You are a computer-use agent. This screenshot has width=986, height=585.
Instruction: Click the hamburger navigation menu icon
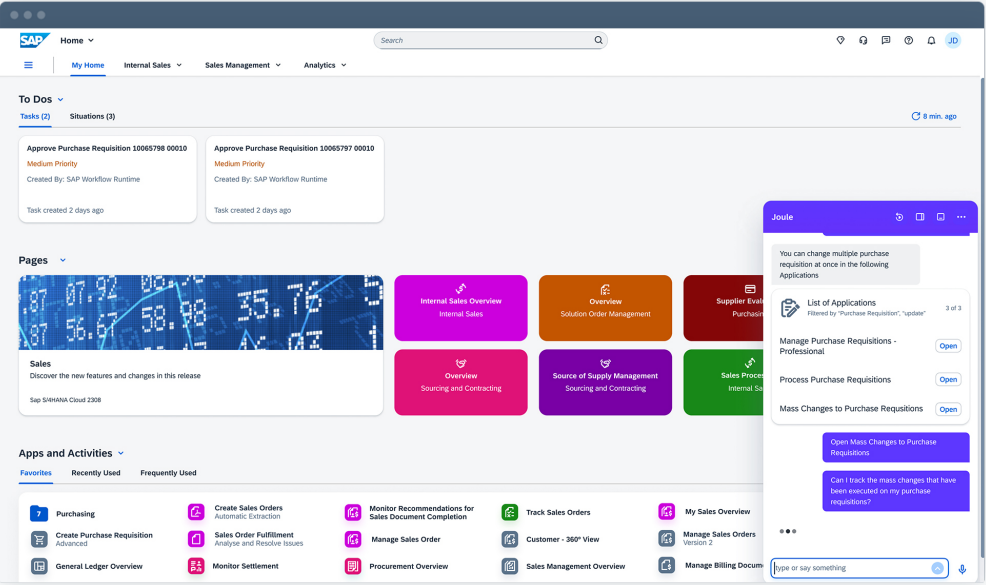pyautogui.click(x=28, y=65)
